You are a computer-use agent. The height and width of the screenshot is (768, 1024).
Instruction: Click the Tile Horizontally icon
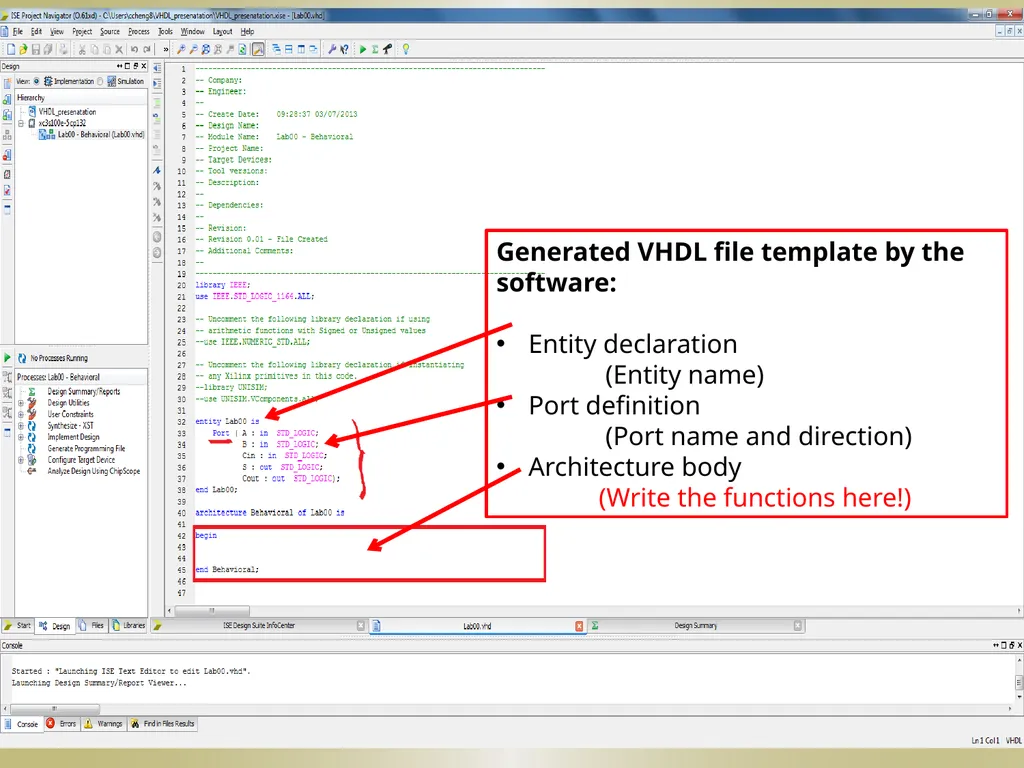click(x=289, y=49)
